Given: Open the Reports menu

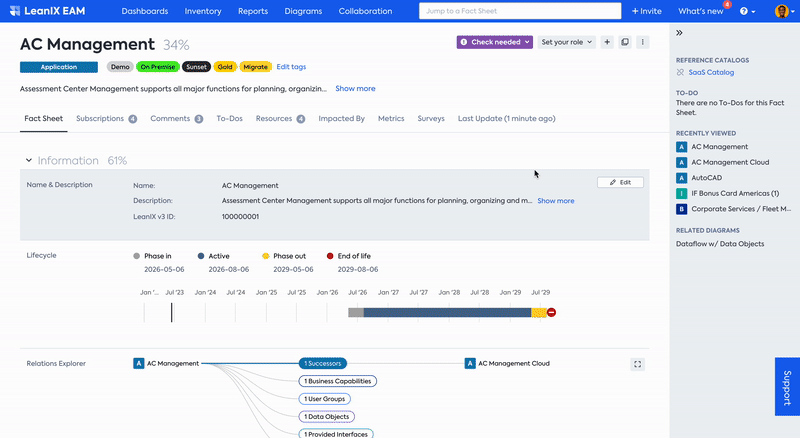Looking at the screenshot, I should (x=253, y=11).
